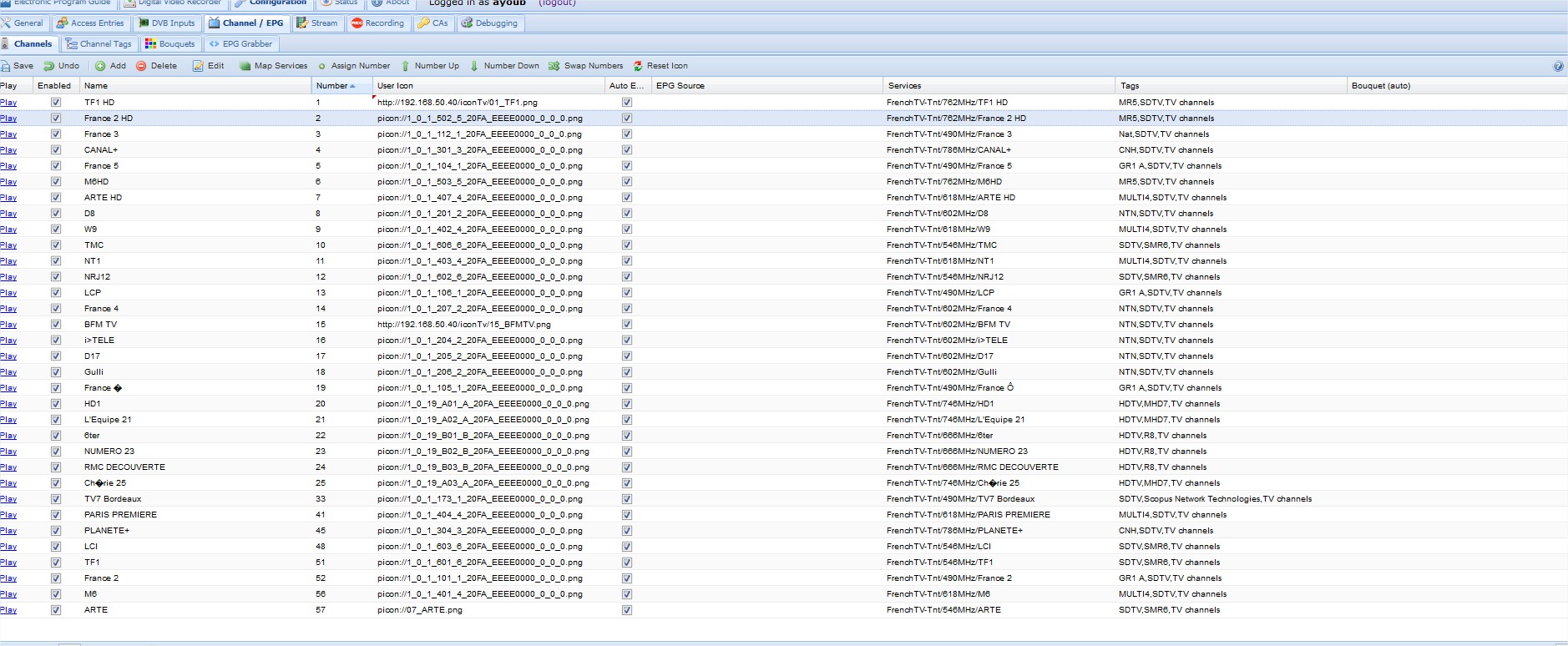Open the EPG Grabber sub-tab
This screenshot has height=646, width=1568.
[240, 44]
